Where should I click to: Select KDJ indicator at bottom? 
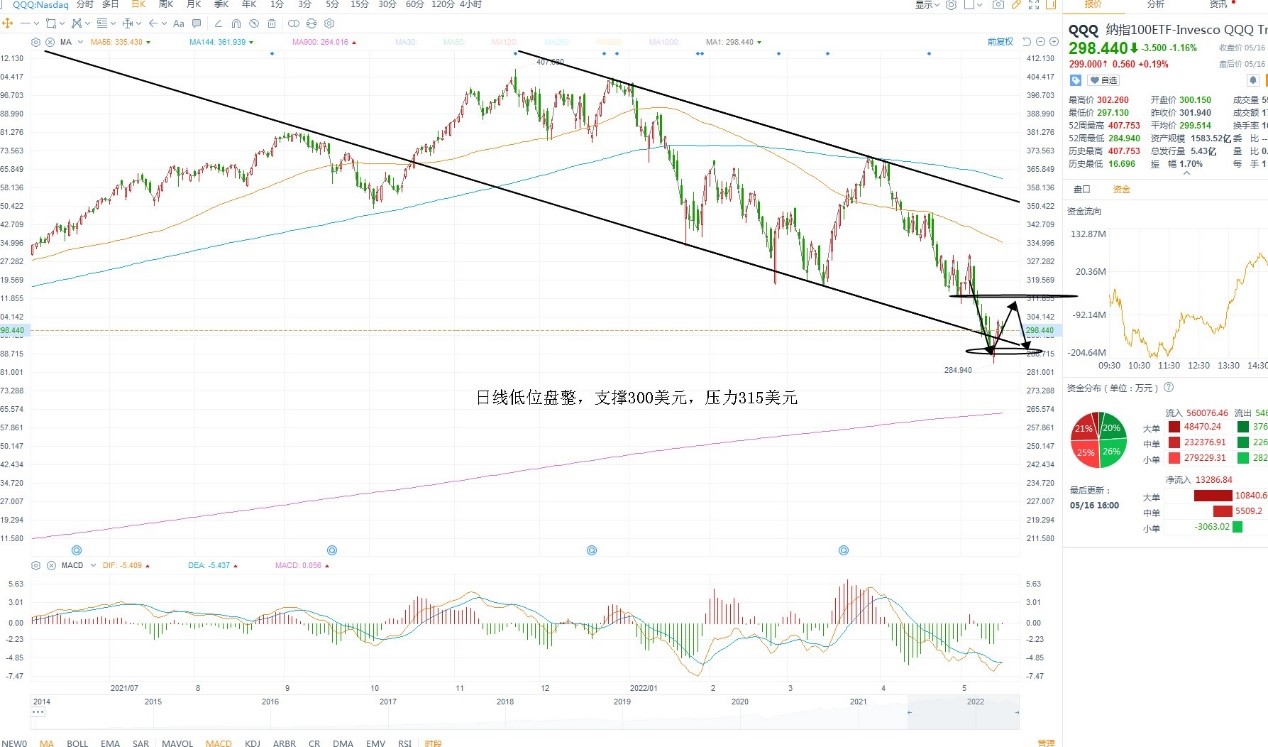252,743
